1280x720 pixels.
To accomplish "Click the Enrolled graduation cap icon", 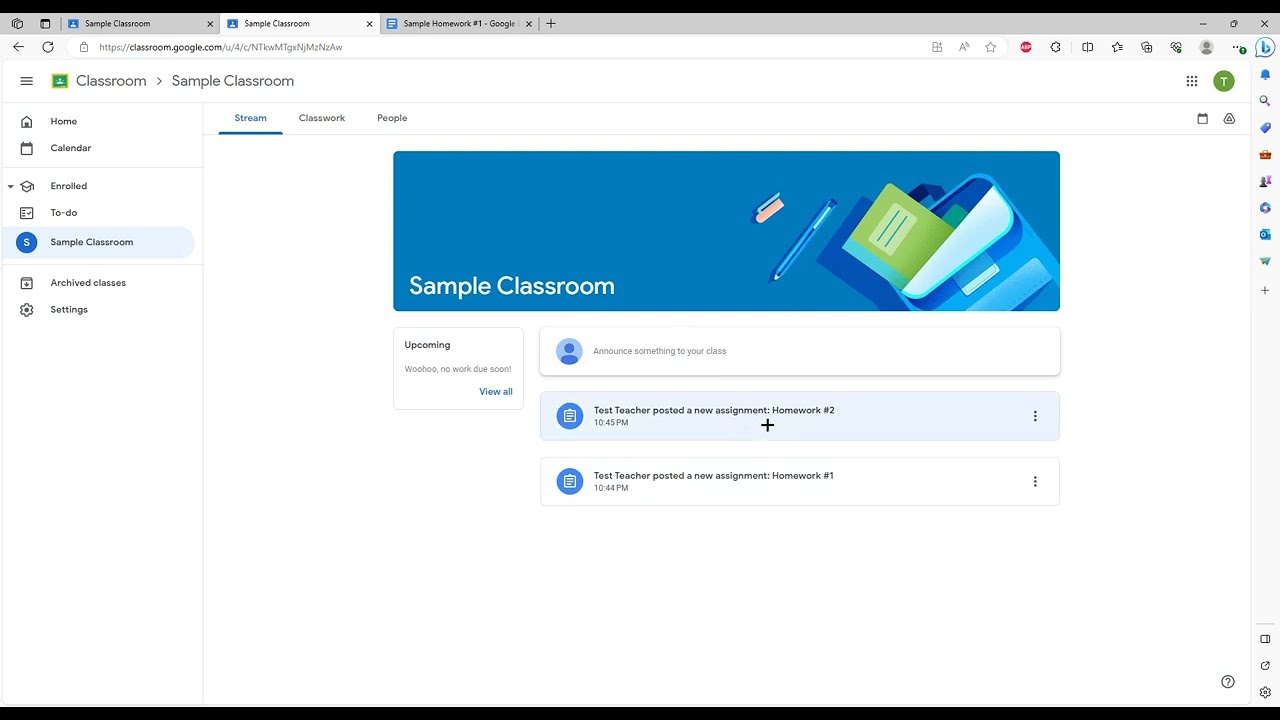I will (27, 186).
